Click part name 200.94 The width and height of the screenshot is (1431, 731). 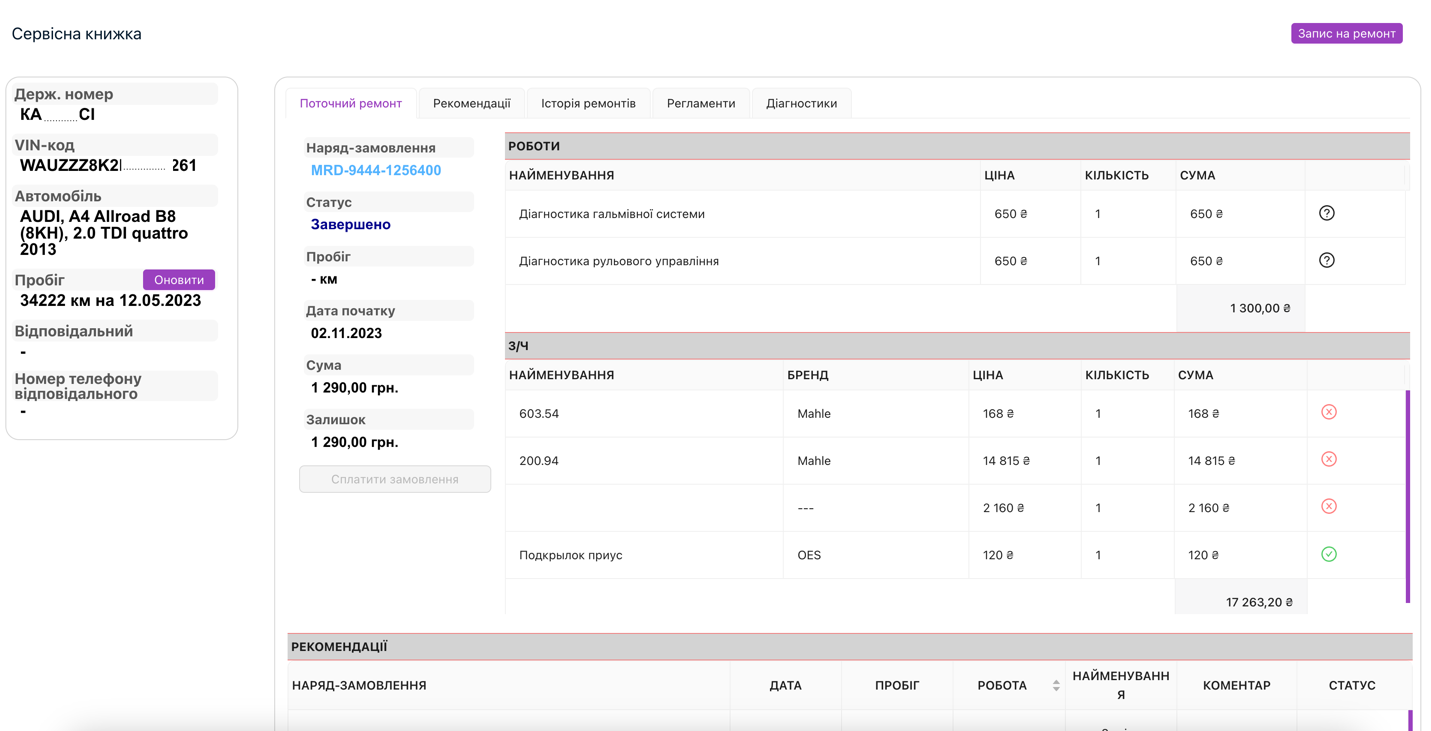point(539,460)
